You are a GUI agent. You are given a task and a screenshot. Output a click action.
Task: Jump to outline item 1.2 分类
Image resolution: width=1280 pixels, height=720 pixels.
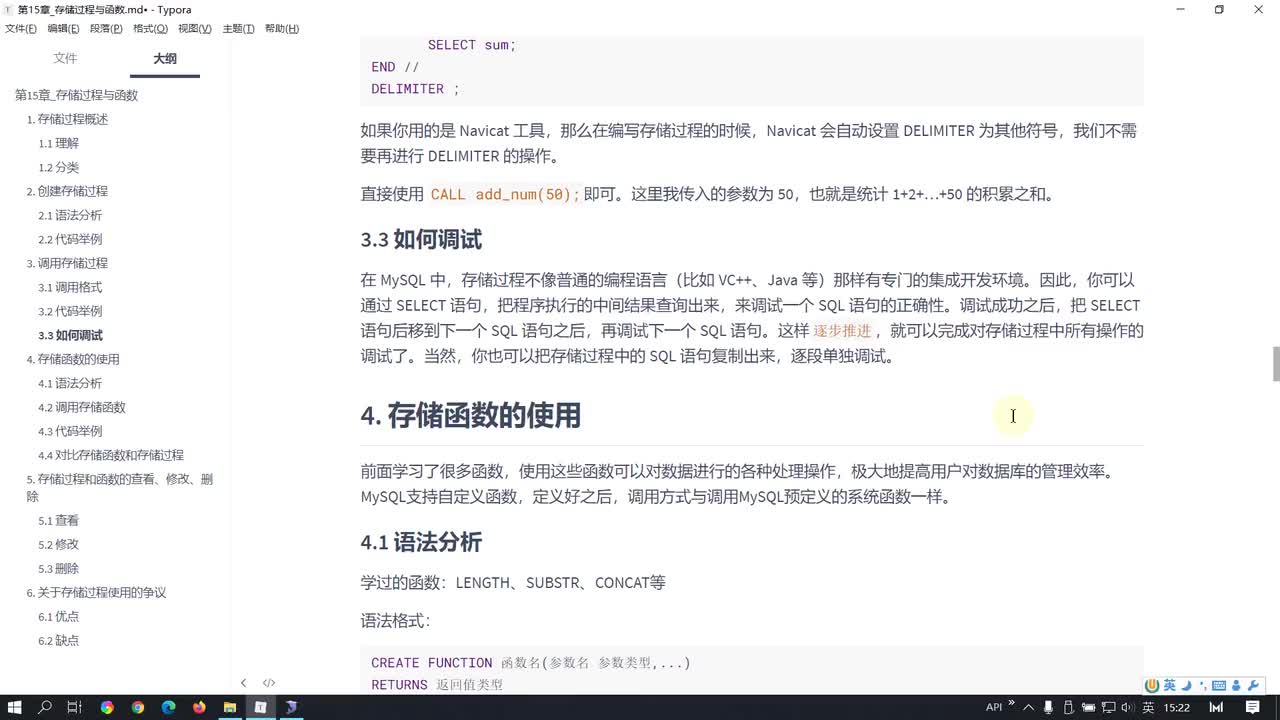[58, 167]
